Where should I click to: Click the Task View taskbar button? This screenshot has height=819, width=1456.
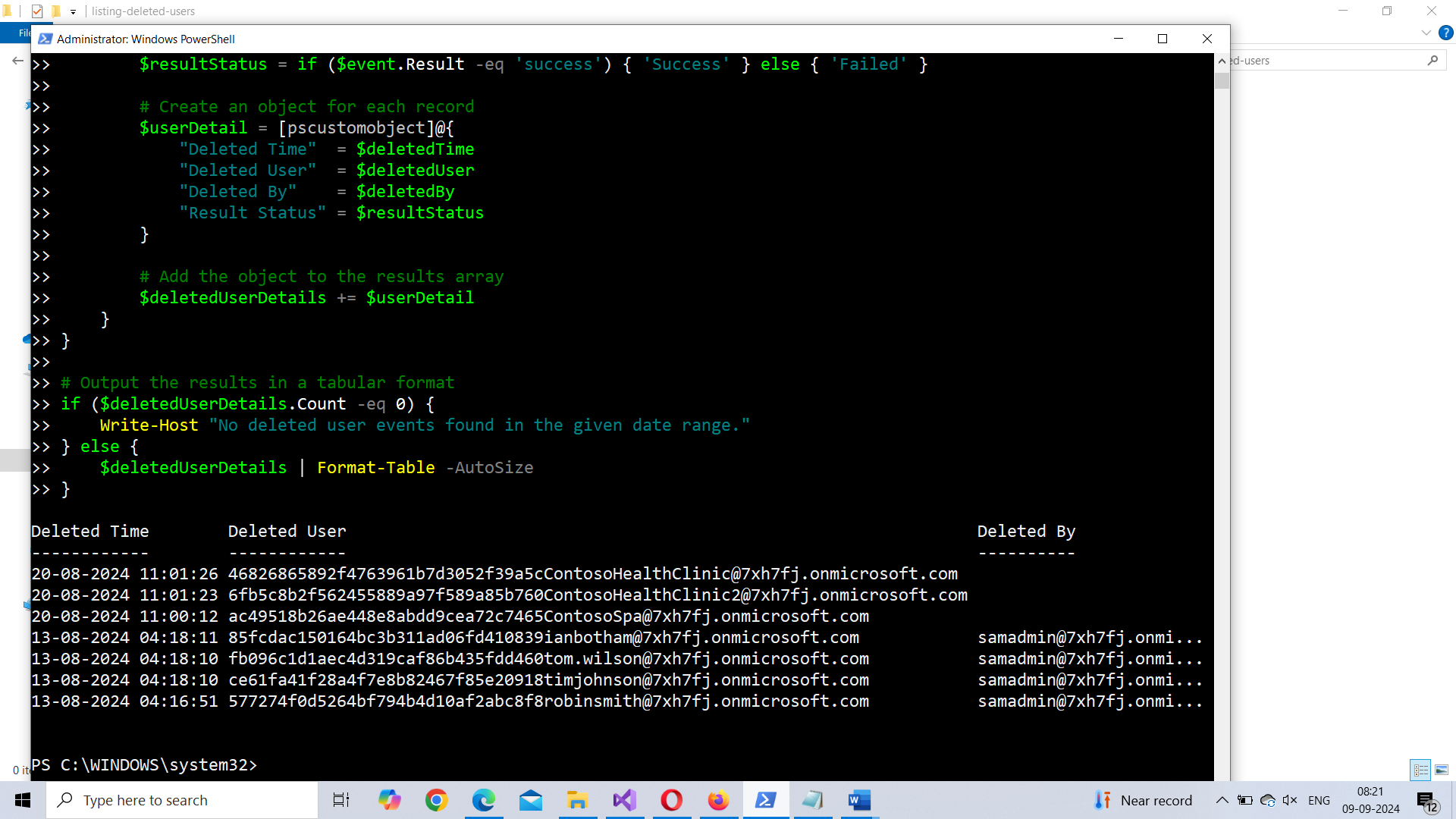(x=341, y=800)
